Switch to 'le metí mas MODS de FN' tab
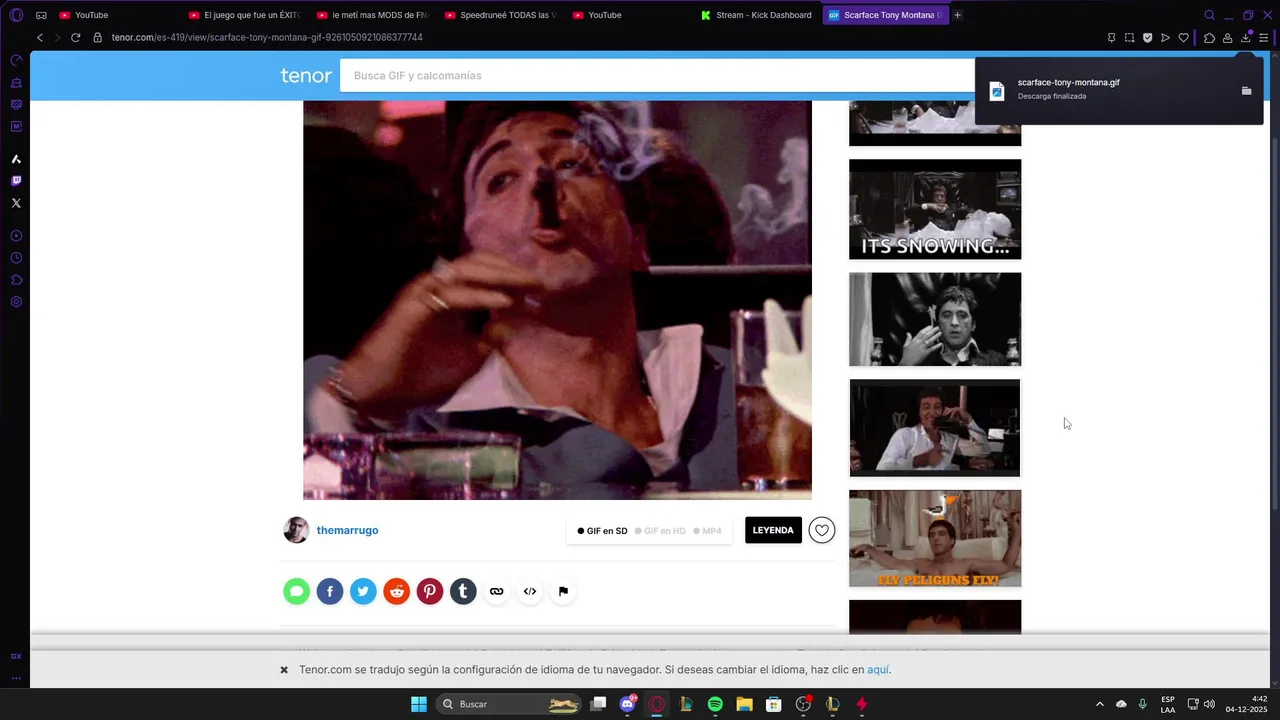1280x720 pixels. click(372, 15)
